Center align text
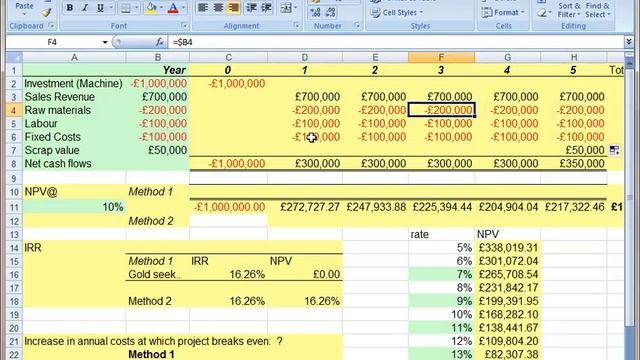640x360 pixels. click(x=218, y=8)
